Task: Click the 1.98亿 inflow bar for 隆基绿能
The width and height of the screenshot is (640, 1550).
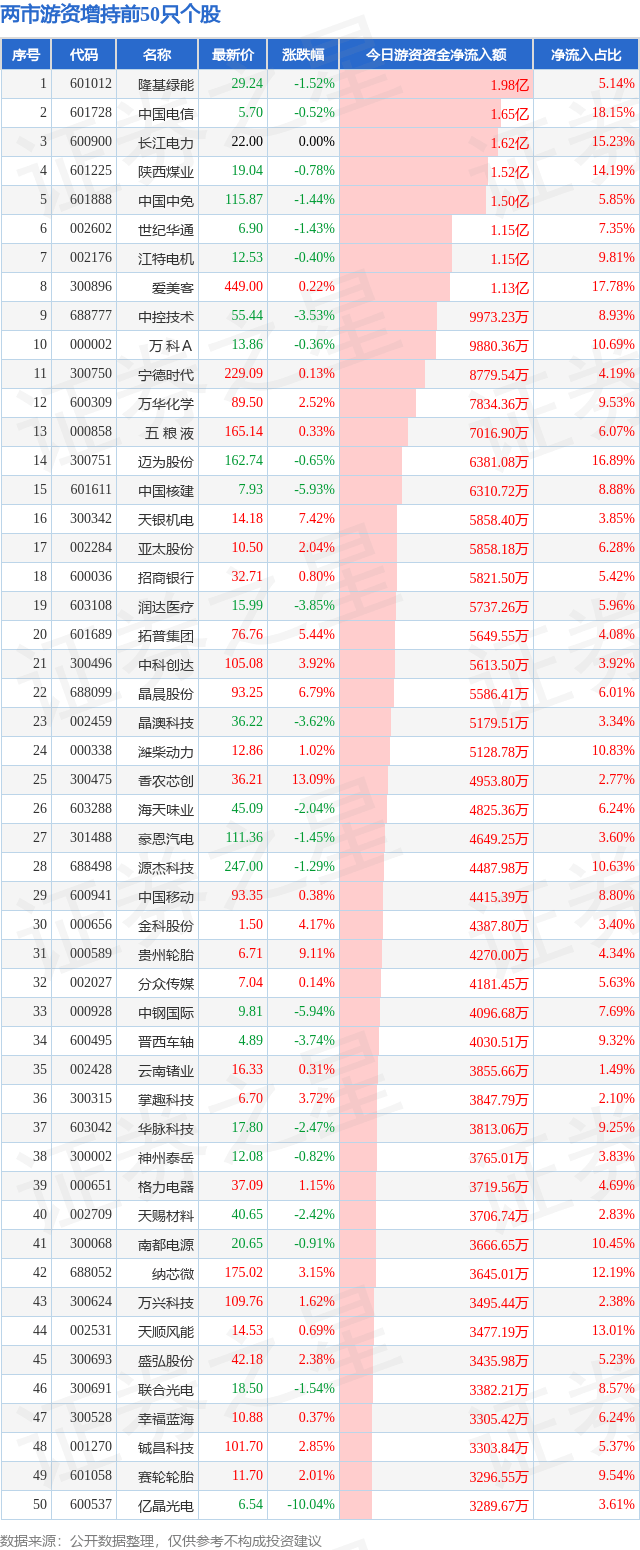Action: tap(436, 84)
